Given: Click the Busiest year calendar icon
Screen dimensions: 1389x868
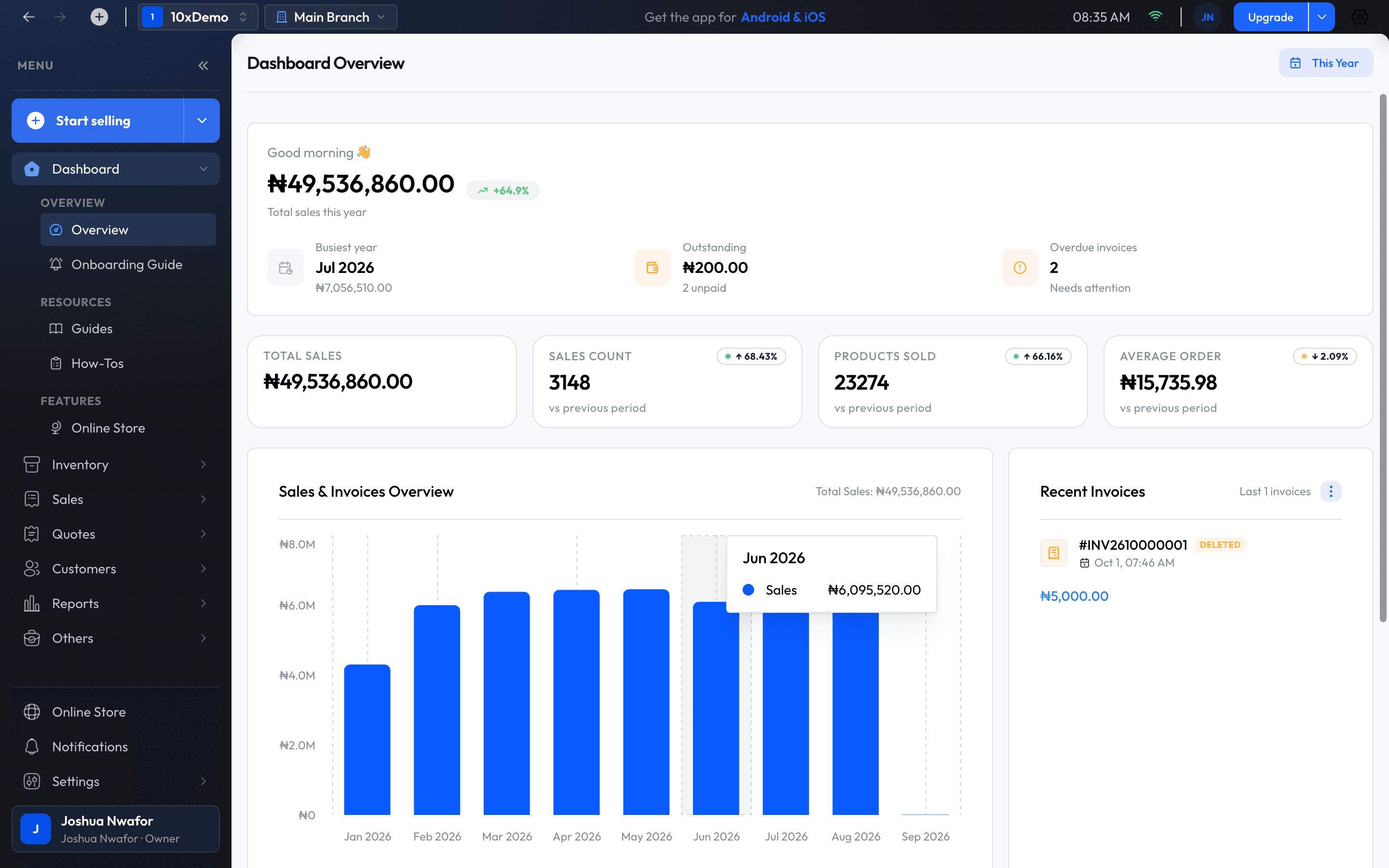Looking at the screenshot, I should (x=285, y=268).
